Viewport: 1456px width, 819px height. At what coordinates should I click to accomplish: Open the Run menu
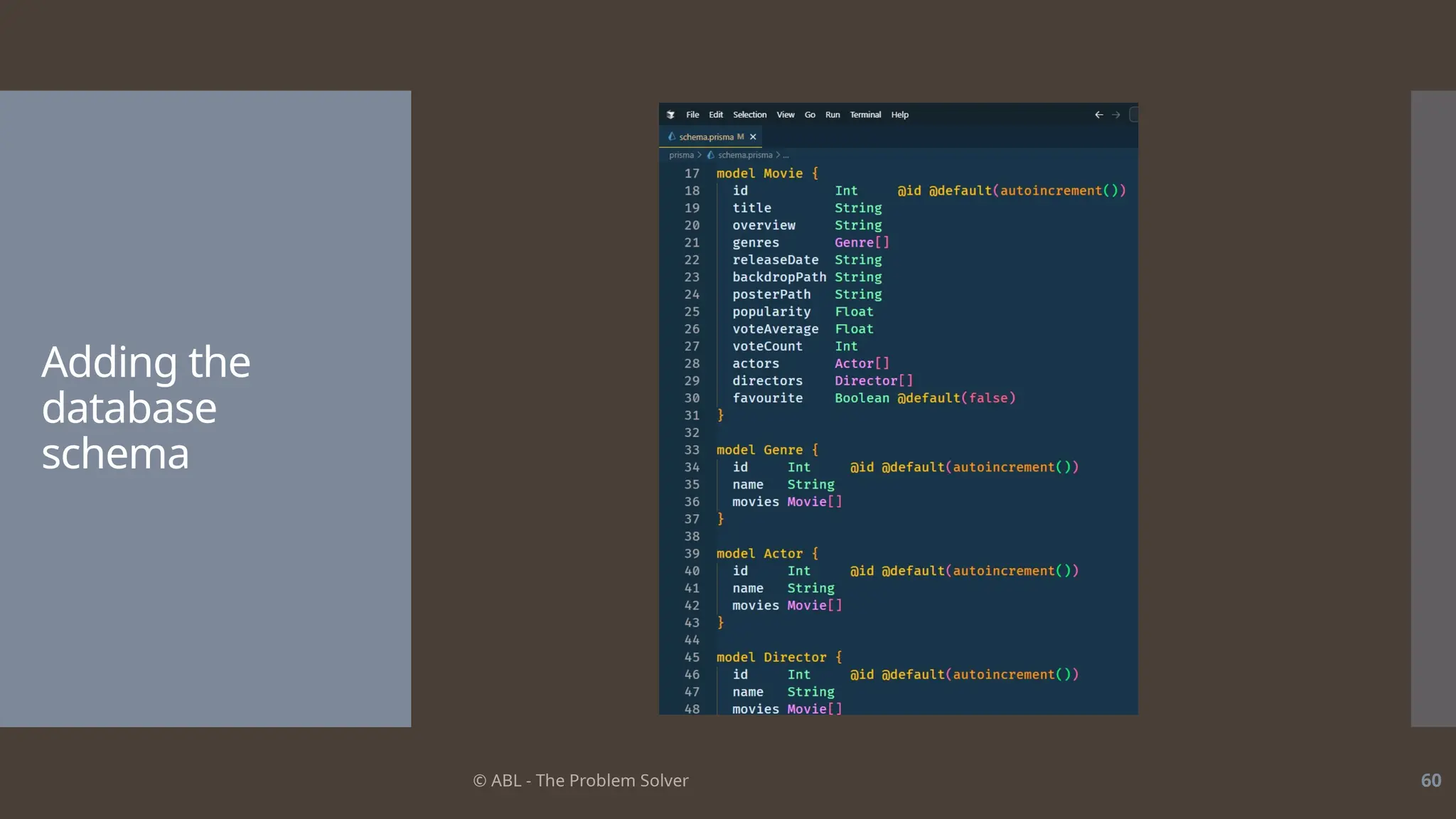point(833,114)
